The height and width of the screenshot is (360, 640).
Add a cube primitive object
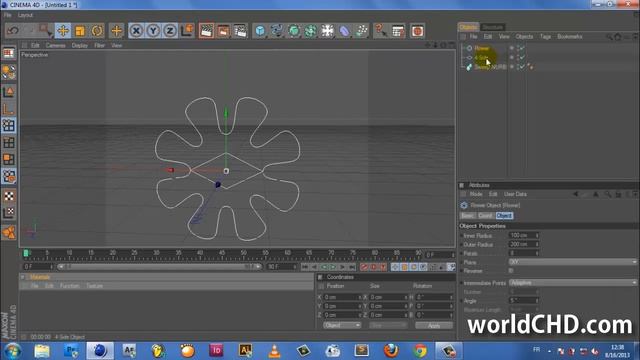(260, 31)
